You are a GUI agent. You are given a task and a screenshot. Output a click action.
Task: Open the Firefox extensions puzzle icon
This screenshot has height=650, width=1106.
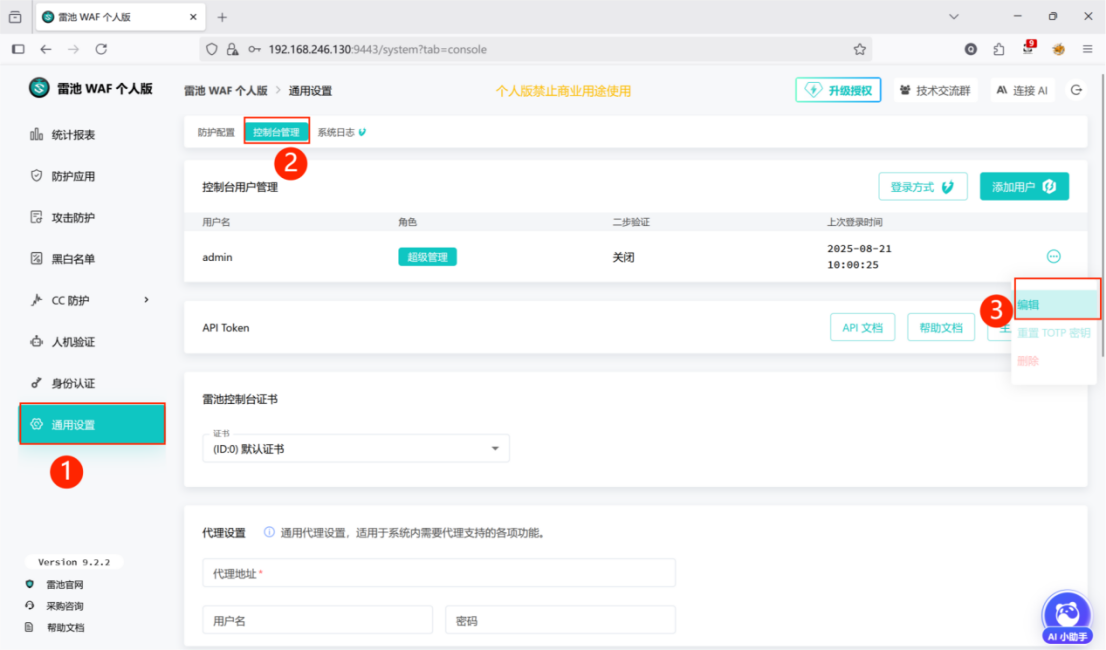(999, 49)
